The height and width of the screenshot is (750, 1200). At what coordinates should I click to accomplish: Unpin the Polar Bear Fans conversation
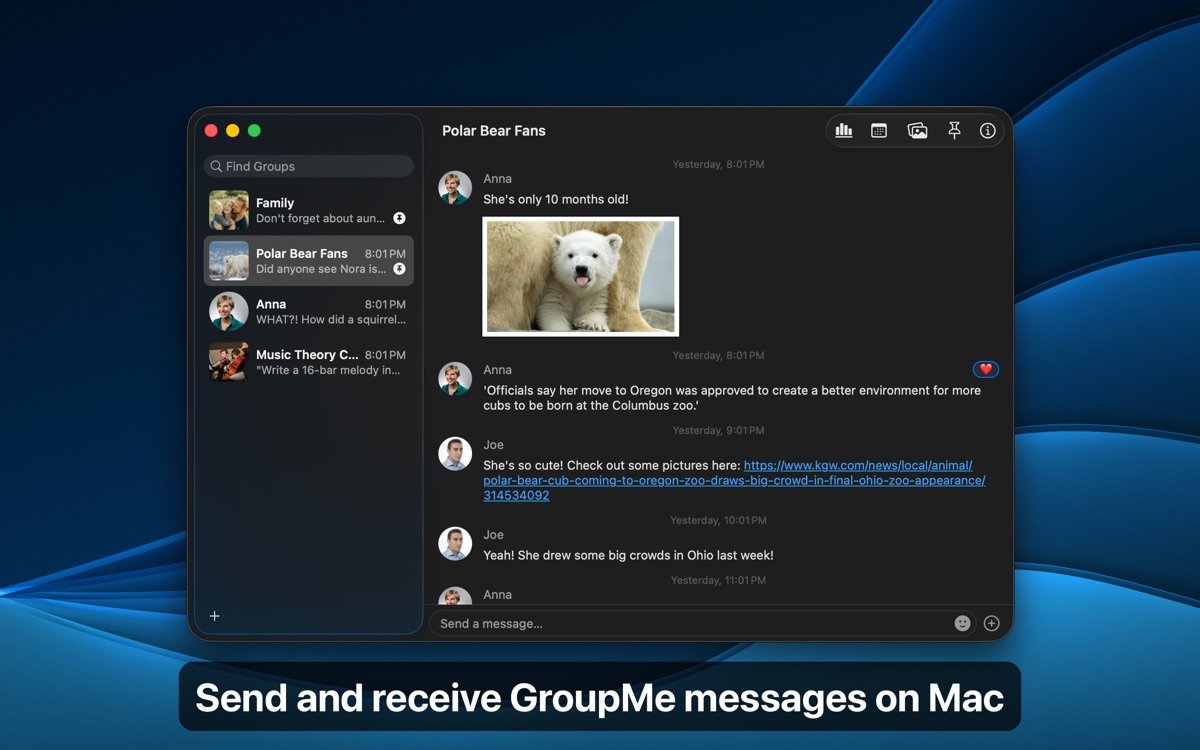tap(399, 269)
